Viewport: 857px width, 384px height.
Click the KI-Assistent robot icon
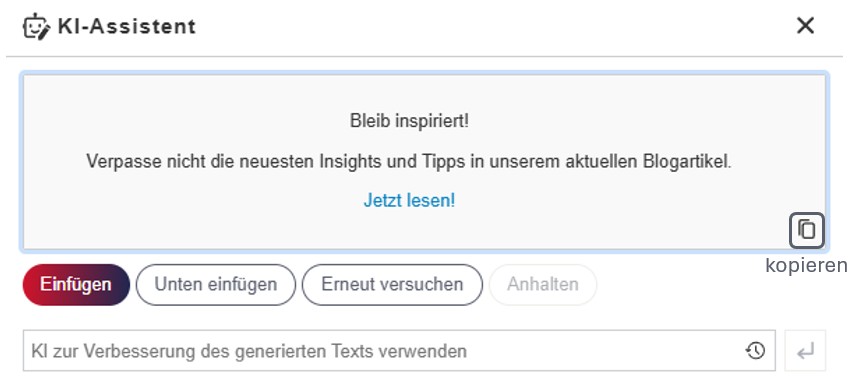(x=36, y=26)
